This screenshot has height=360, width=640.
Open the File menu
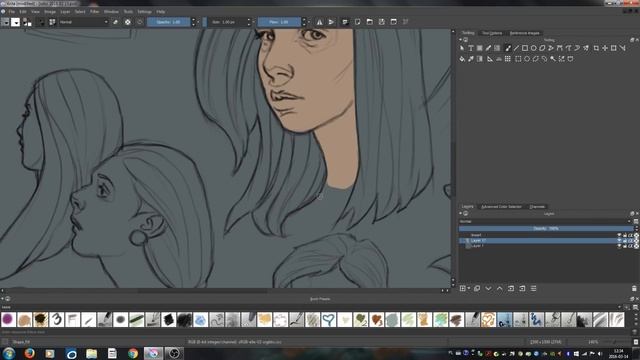[12, 12]
